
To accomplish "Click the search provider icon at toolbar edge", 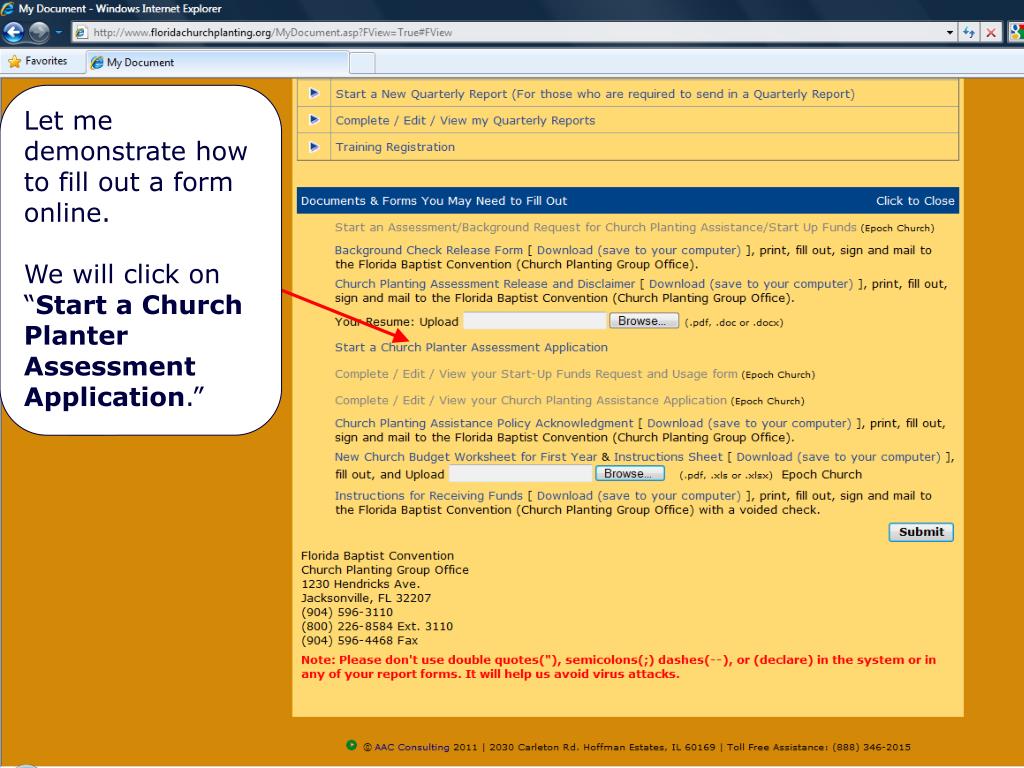I will coord(1016,32).
